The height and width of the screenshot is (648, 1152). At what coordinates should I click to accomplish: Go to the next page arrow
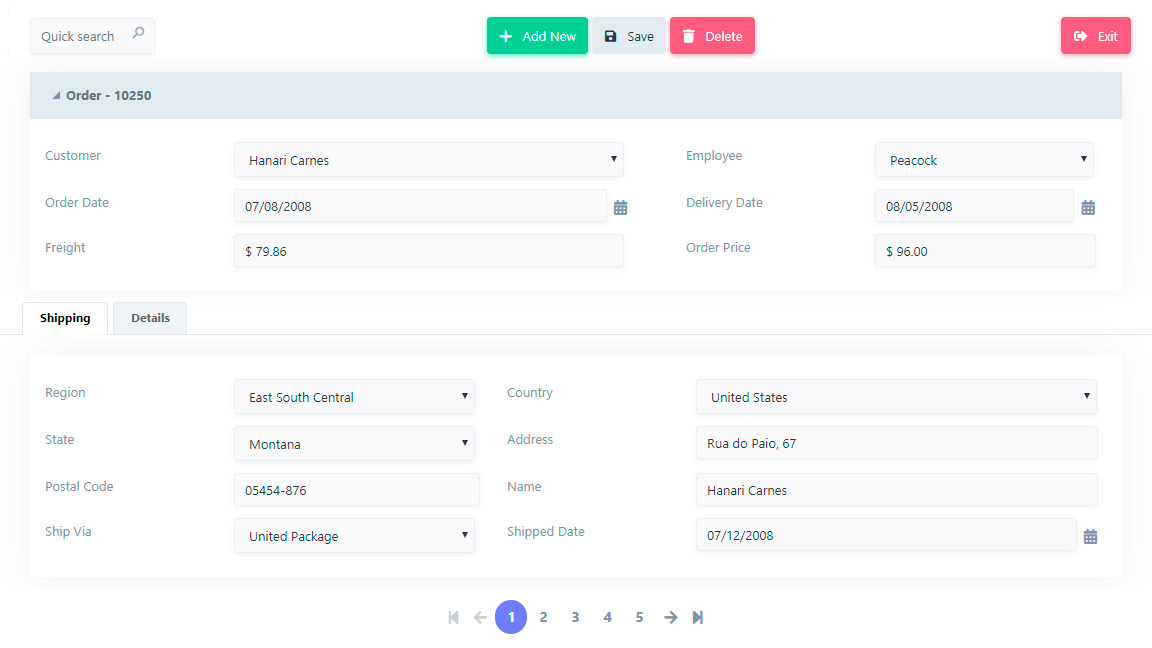click(671, 617)
